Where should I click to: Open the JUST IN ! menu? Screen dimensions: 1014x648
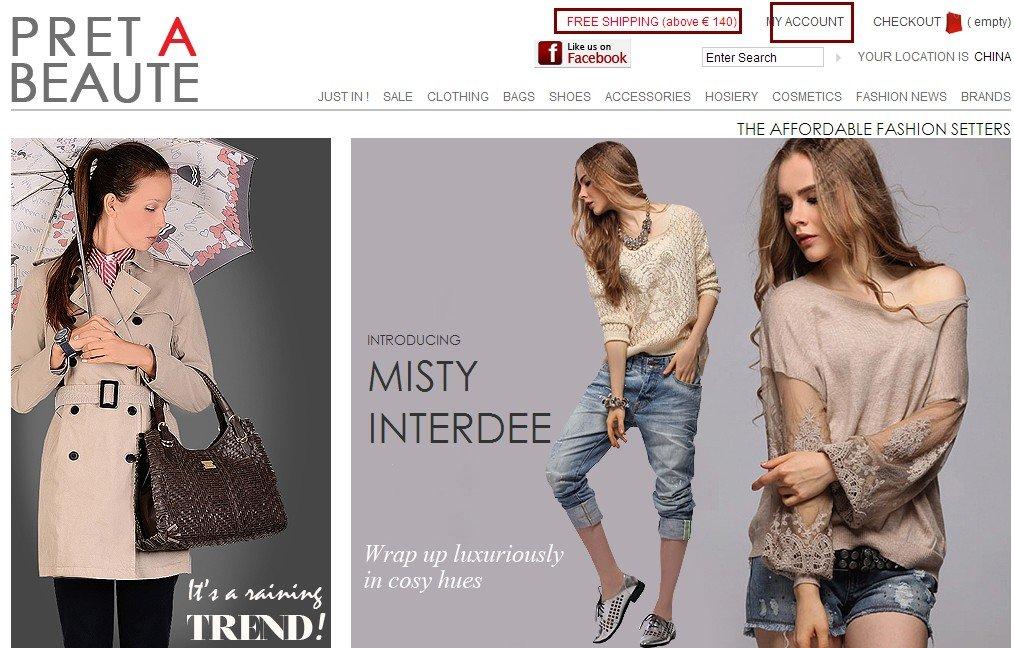(x=343, y=97)
